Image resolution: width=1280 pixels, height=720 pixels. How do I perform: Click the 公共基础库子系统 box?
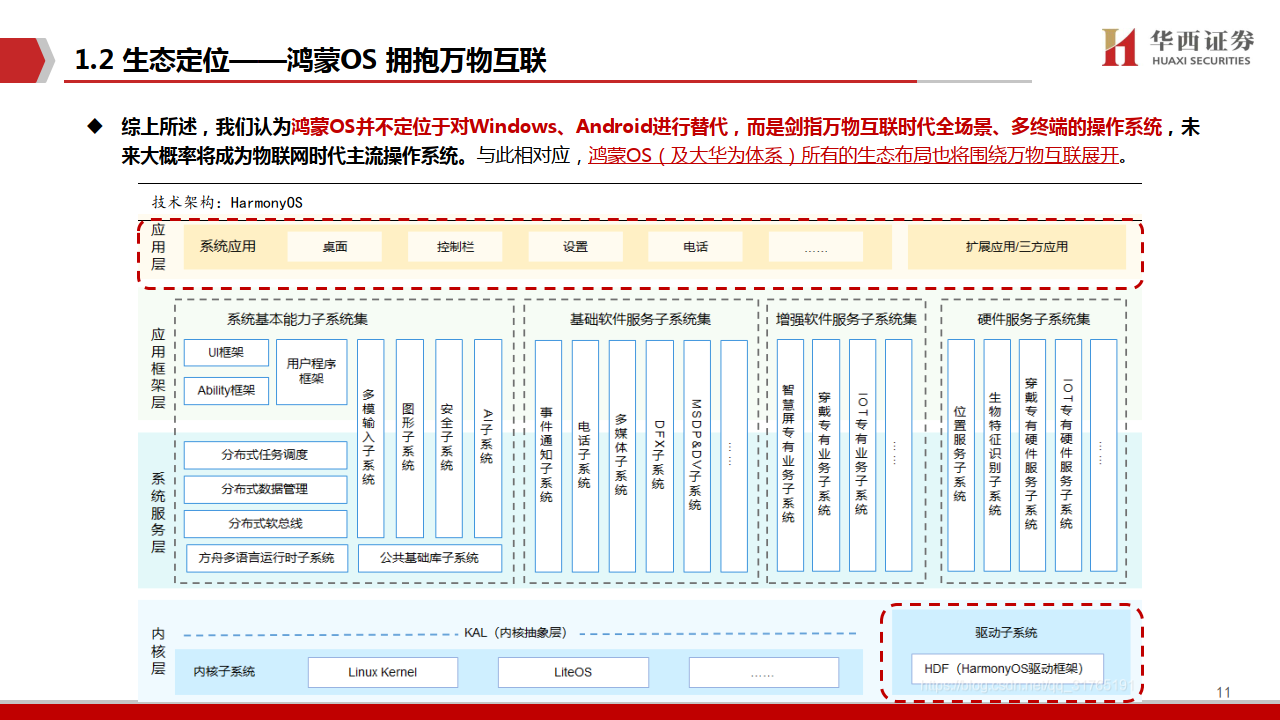[430, 558]
